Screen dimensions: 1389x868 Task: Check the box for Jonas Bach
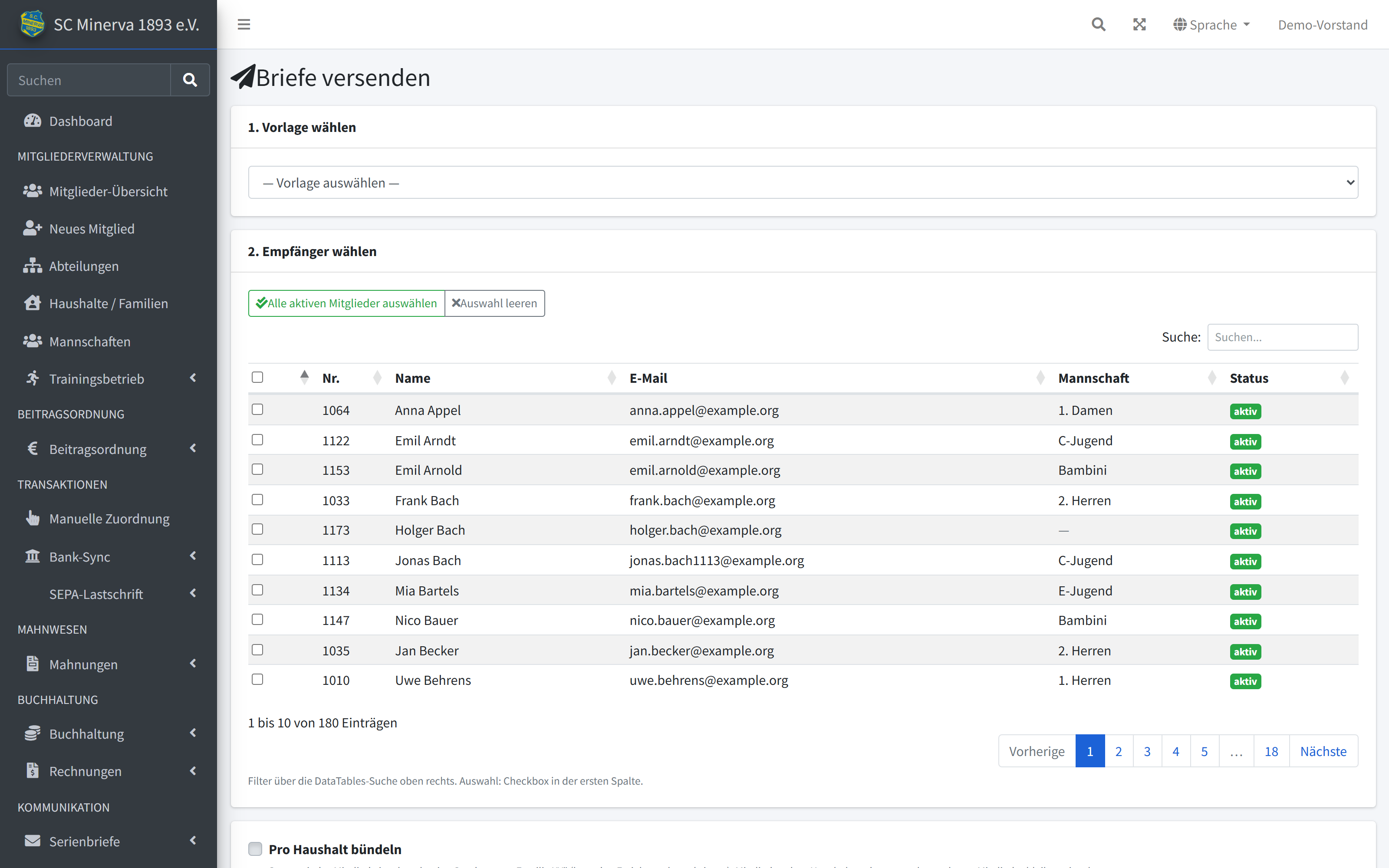coord(257,560)
